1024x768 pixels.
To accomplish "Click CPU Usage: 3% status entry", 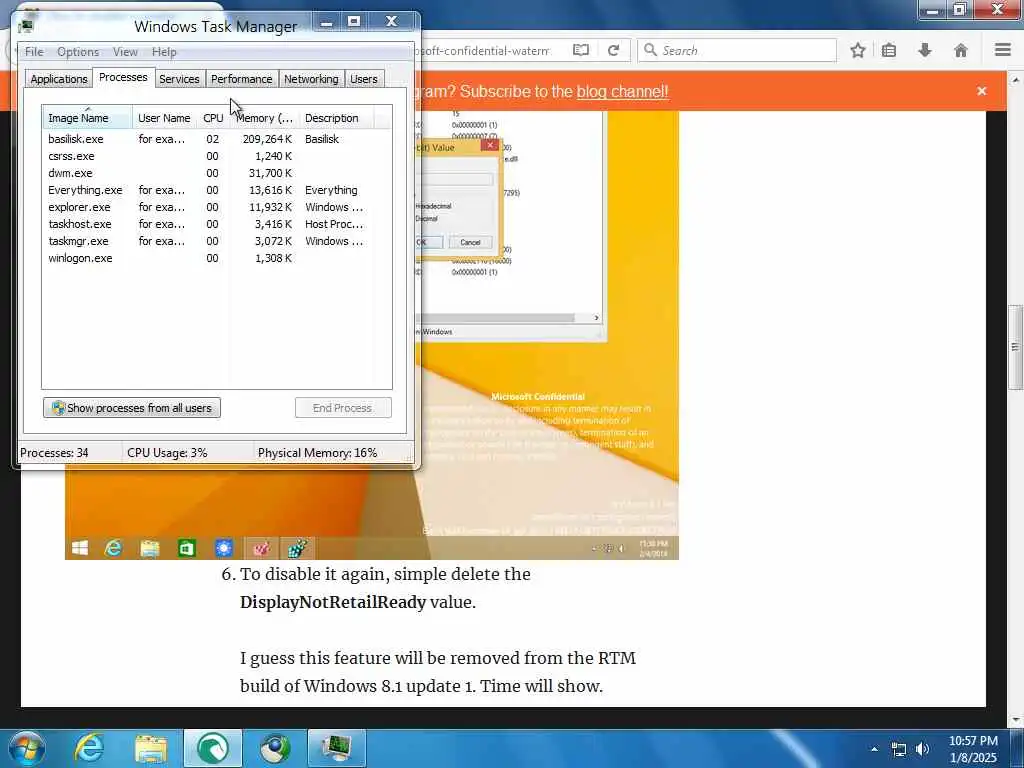I will click(x=167, y=453).
